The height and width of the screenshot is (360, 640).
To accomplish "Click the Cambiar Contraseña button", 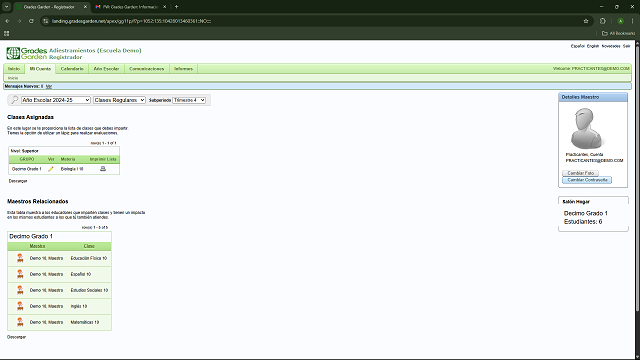I will point(587,180).
